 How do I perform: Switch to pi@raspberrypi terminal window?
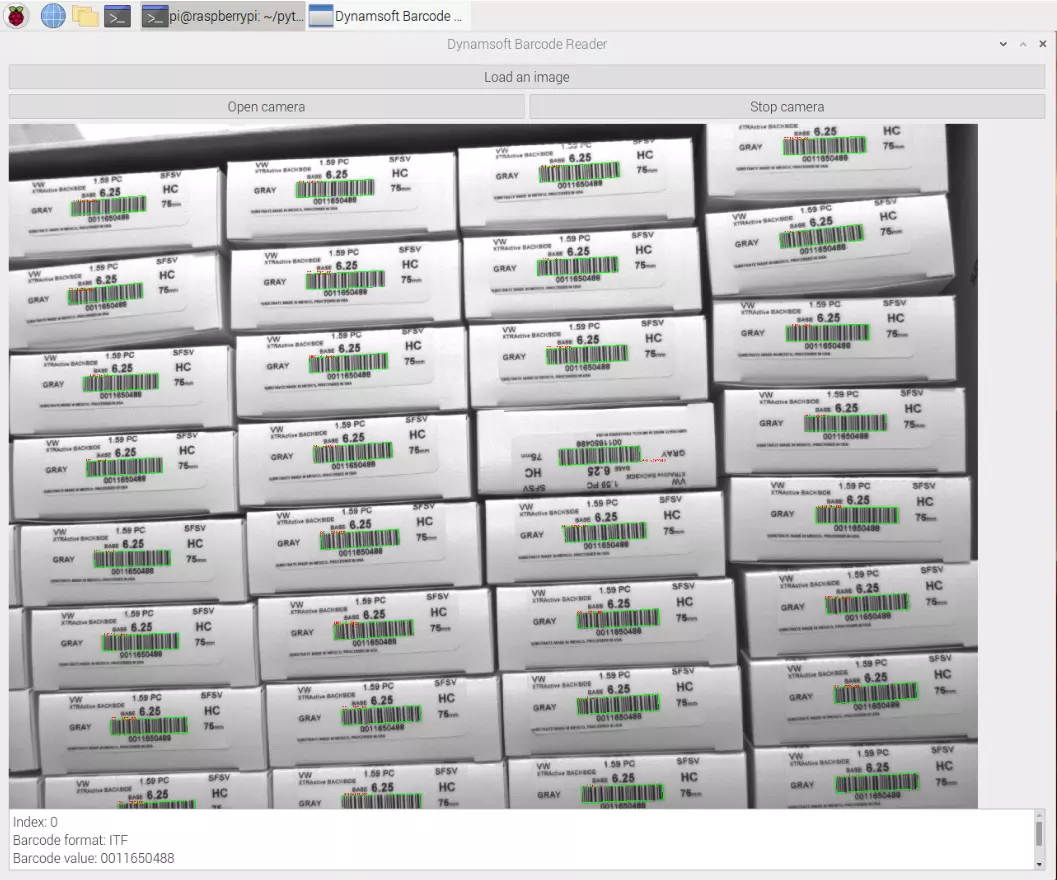223,16
